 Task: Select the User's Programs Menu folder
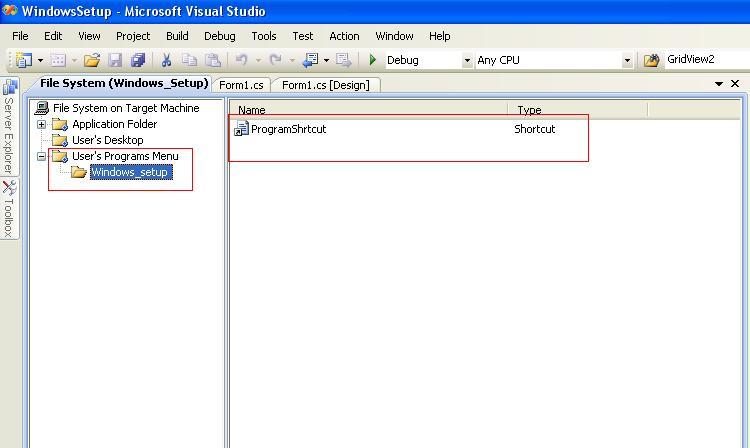[x=125, y=156]
